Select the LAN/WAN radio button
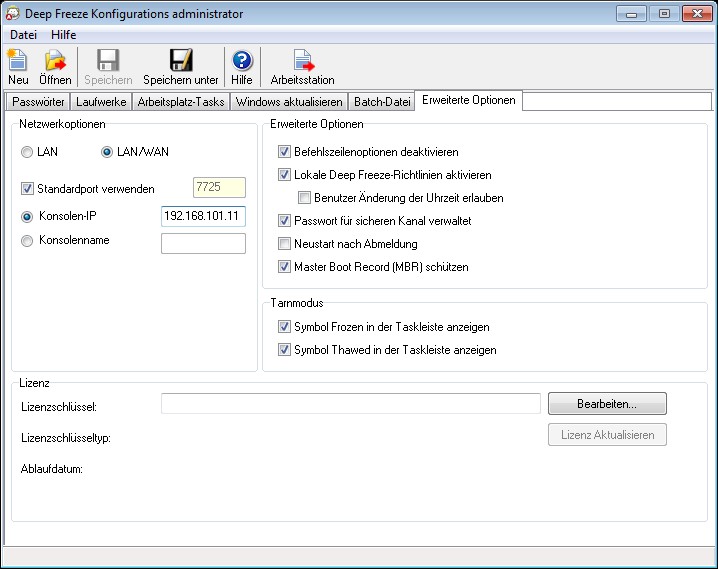Image resolution: width=718 pixels, height=569 pixels. coord(107,152)
